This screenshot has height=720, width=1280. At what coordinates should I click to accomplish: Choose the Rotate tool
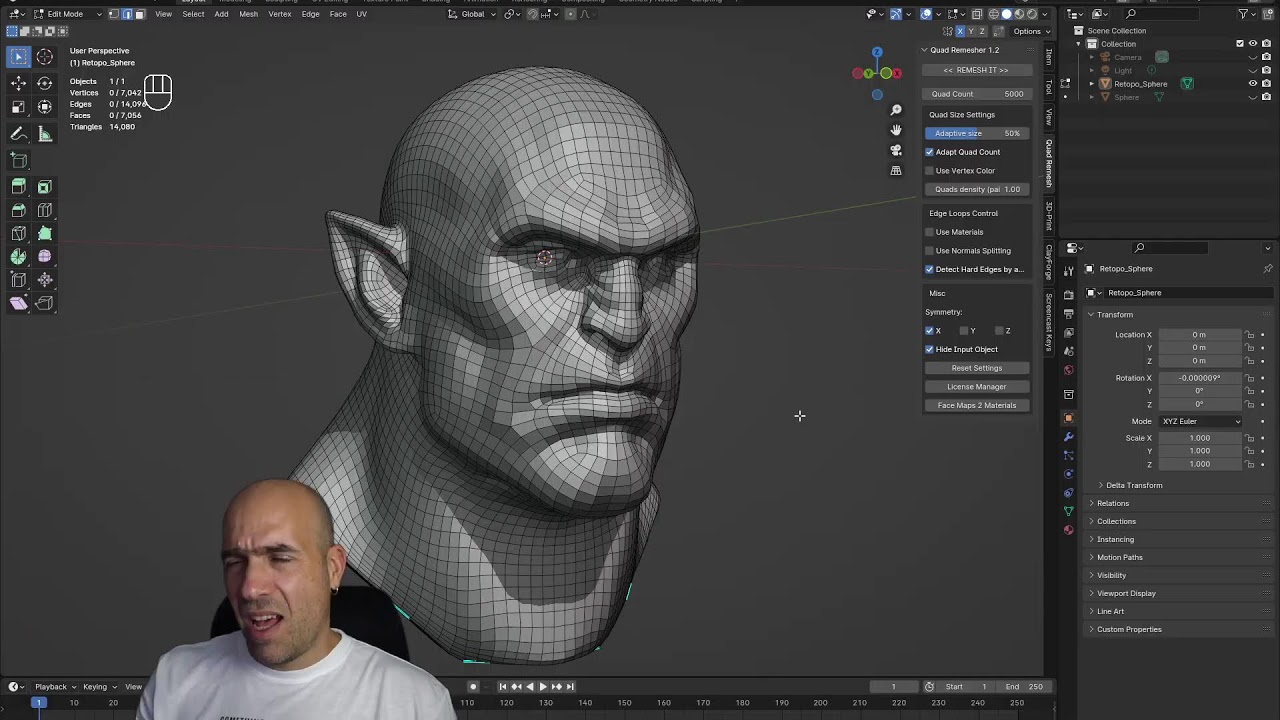click(x=44, y=83)
